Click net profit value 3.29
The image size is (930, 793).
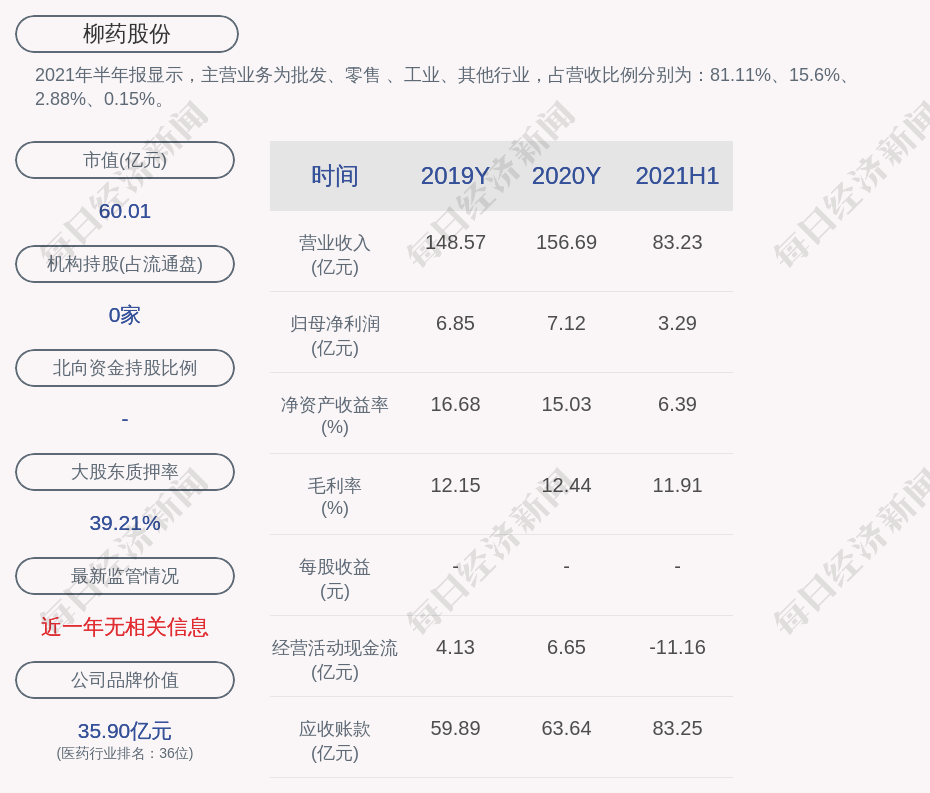point(677,324)
